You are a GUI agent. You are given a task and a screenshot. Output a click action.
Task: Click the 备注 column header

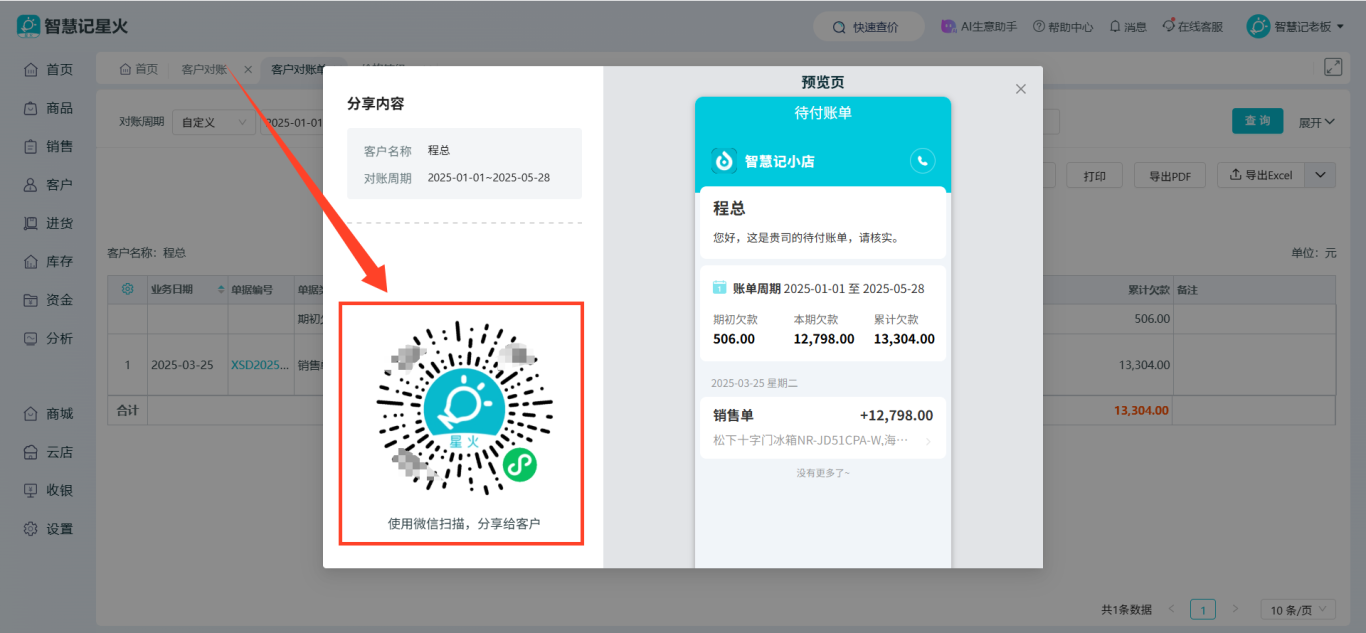[1187, 289]
